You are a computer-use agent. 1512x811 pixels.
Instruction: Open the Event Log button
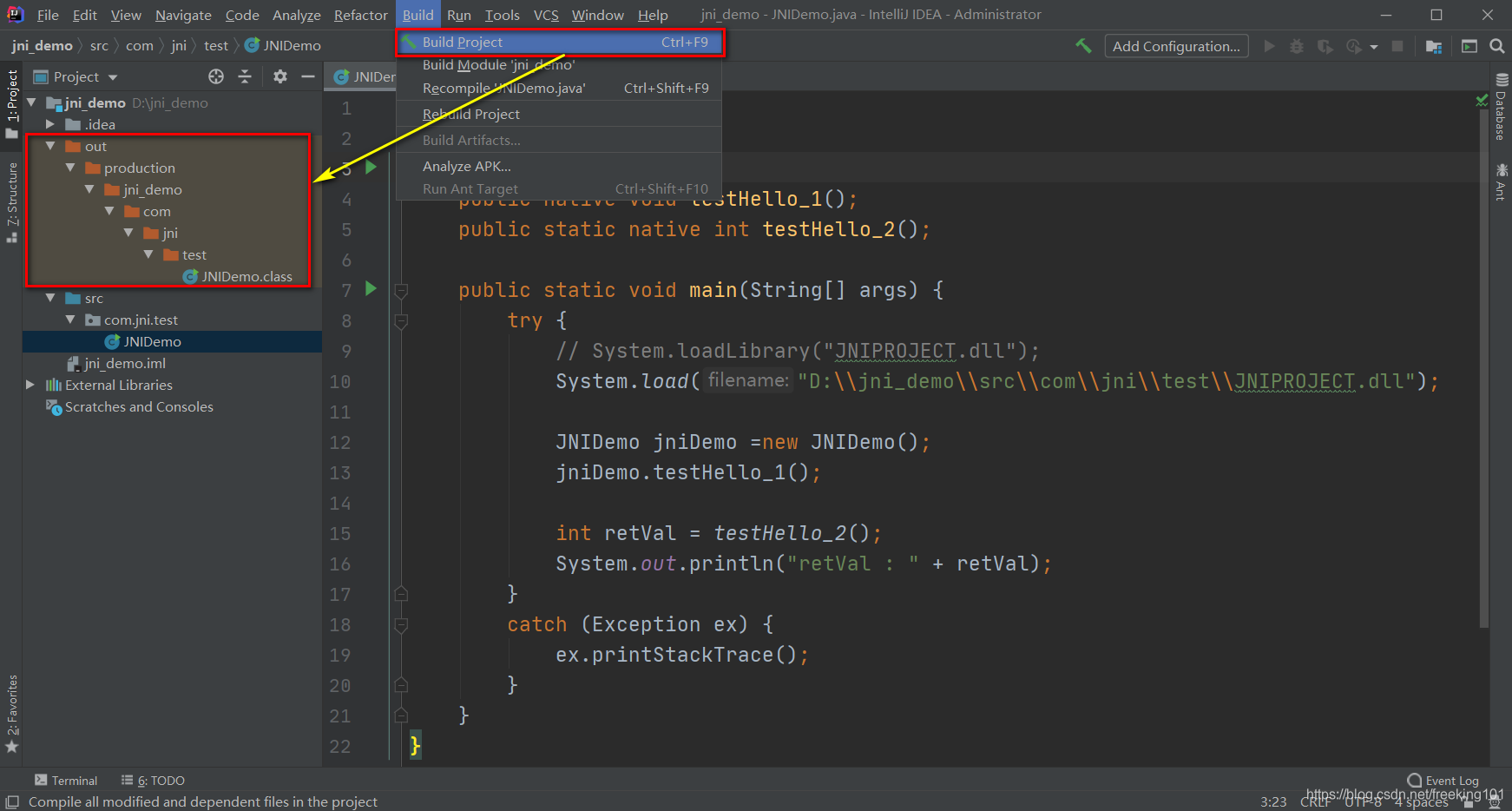[x=1443, y=781]
